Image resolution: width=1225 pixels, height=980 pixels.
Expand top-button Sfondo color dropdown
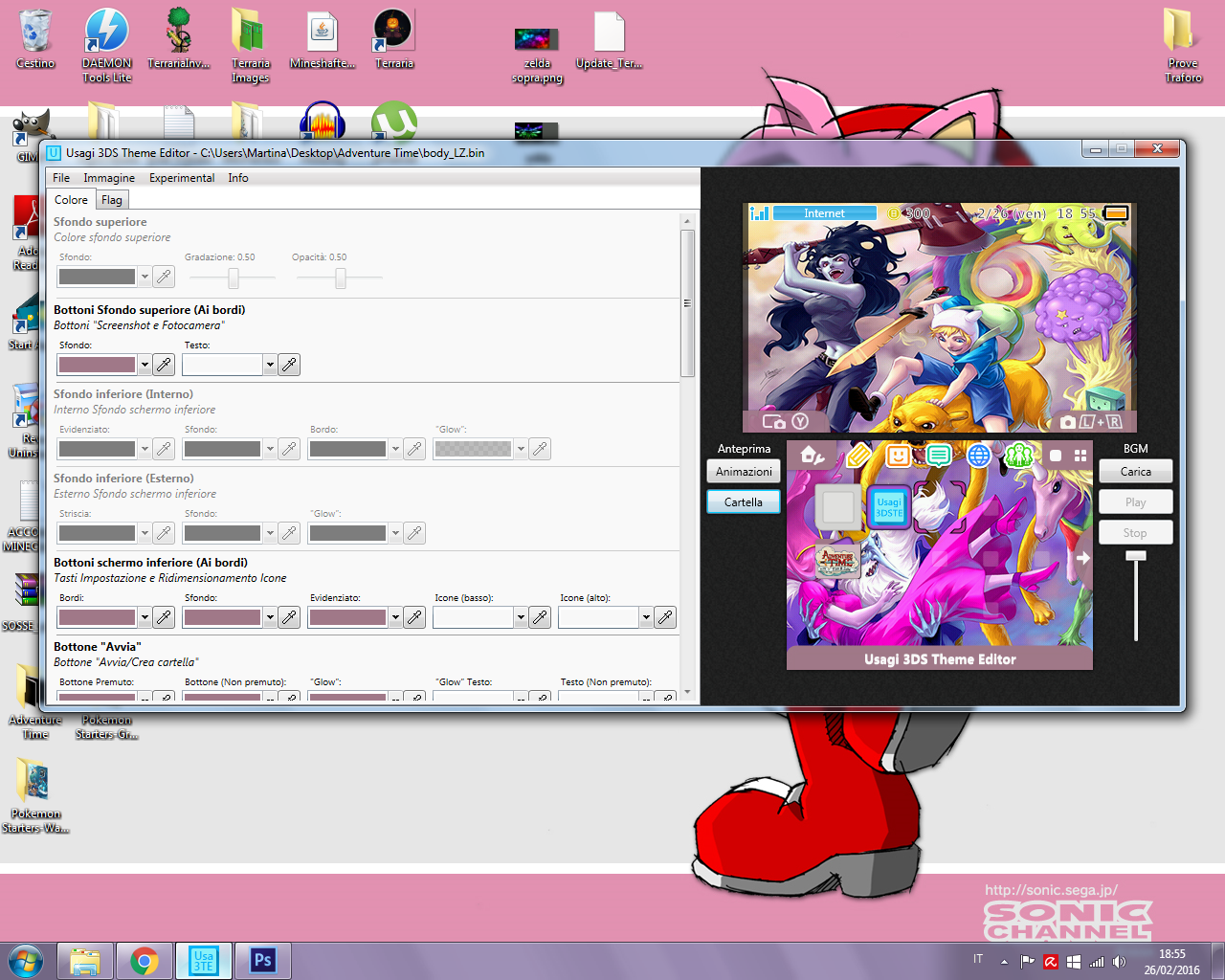(x=145, y=365)
